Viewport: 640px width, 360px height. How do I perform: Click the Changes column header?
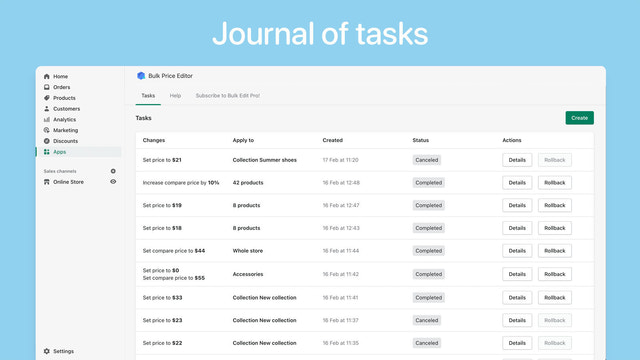[x=154, y=140]
